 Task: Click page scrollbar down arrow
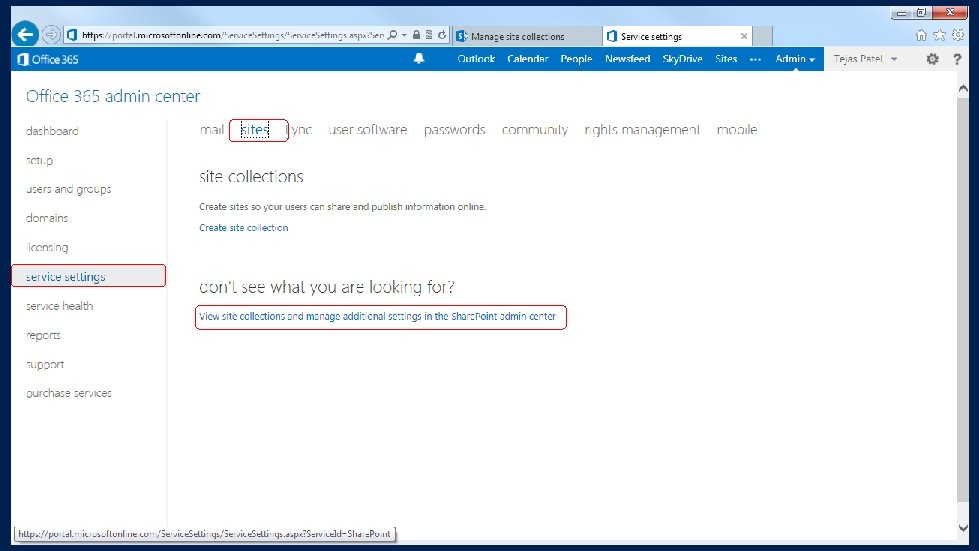[963, 528]
